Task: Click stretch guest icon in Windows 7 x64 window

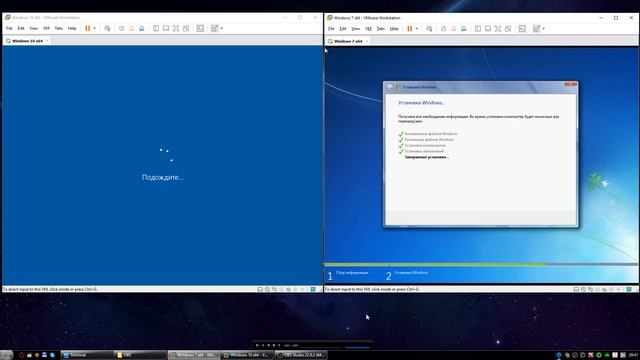Action: tap(536, 29)
